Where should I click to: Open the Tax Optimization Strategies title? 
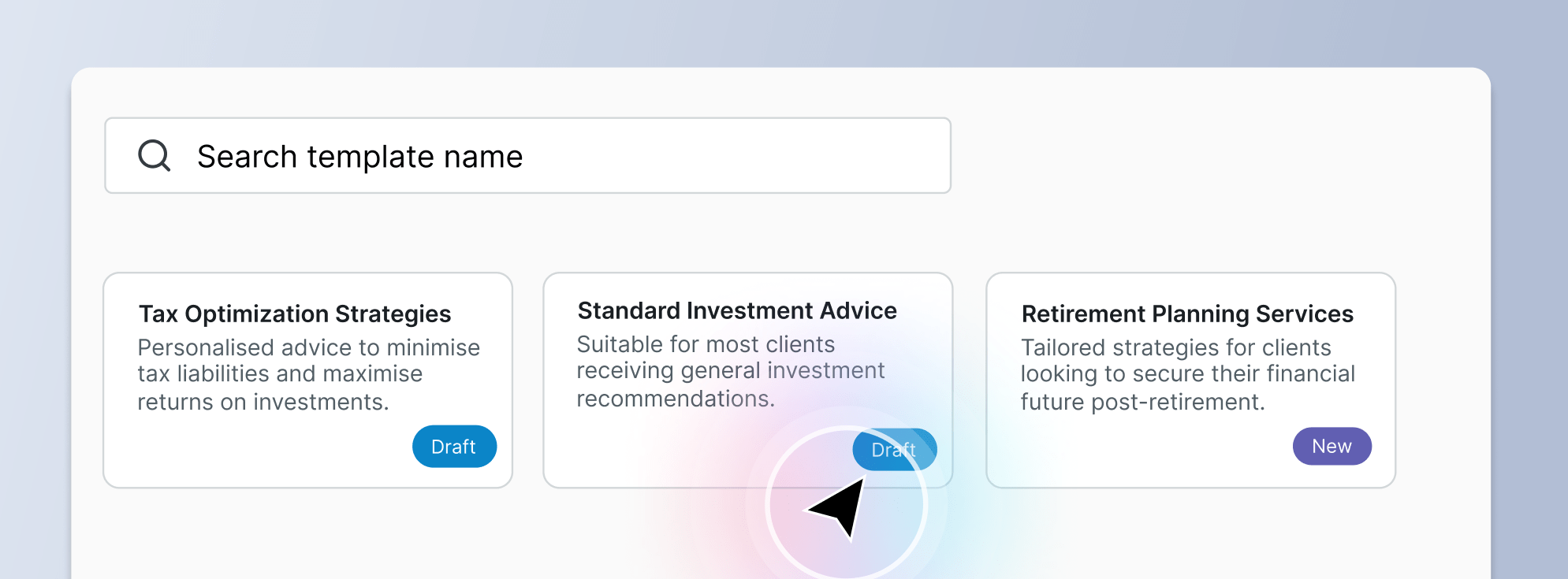click(295, 314)
